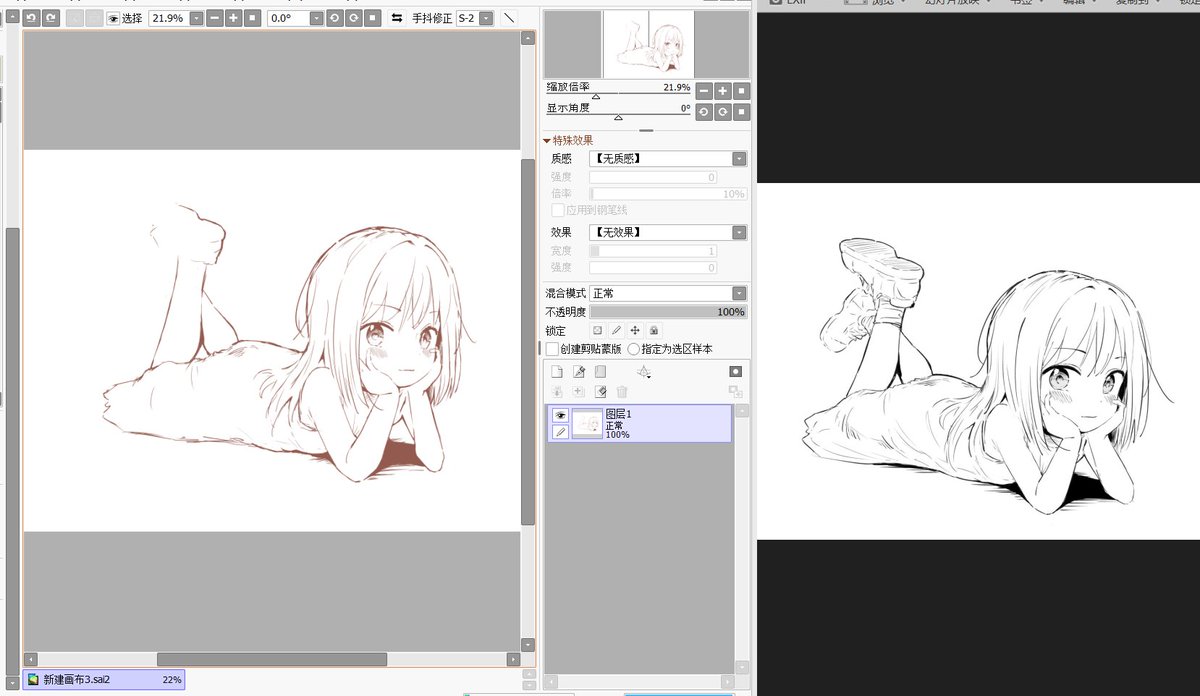Flip the canvas view horizontally
Viewport: 1200px width, 696px height.
pos(397,18)
